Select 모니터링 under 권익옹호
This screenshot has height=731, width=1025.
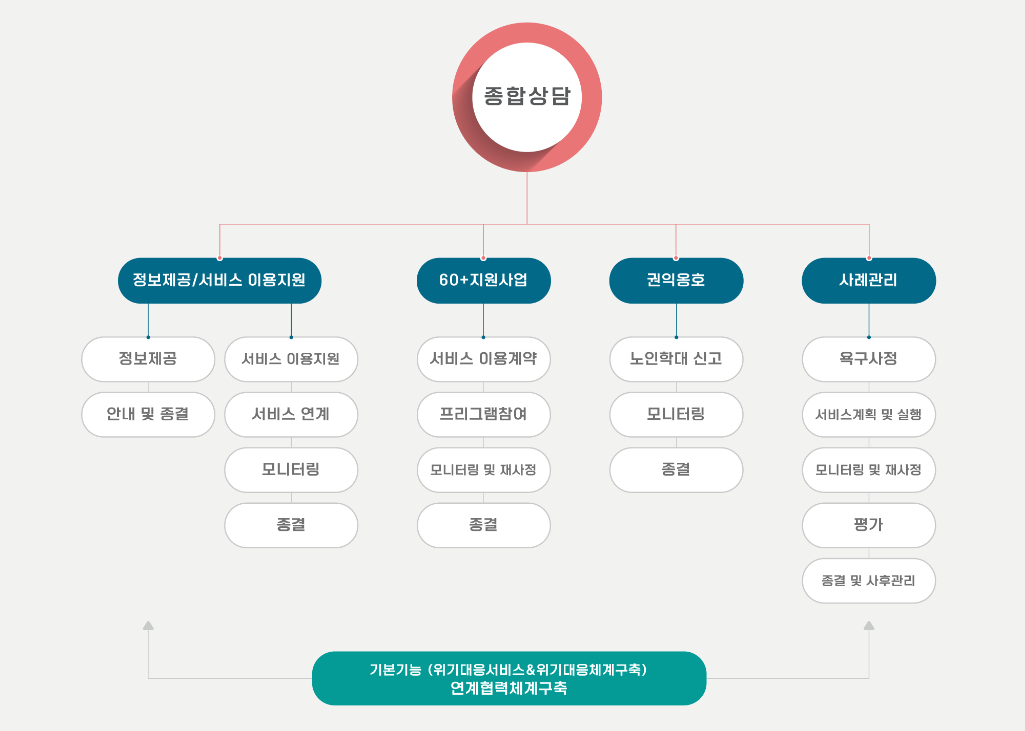pos(676,415)
